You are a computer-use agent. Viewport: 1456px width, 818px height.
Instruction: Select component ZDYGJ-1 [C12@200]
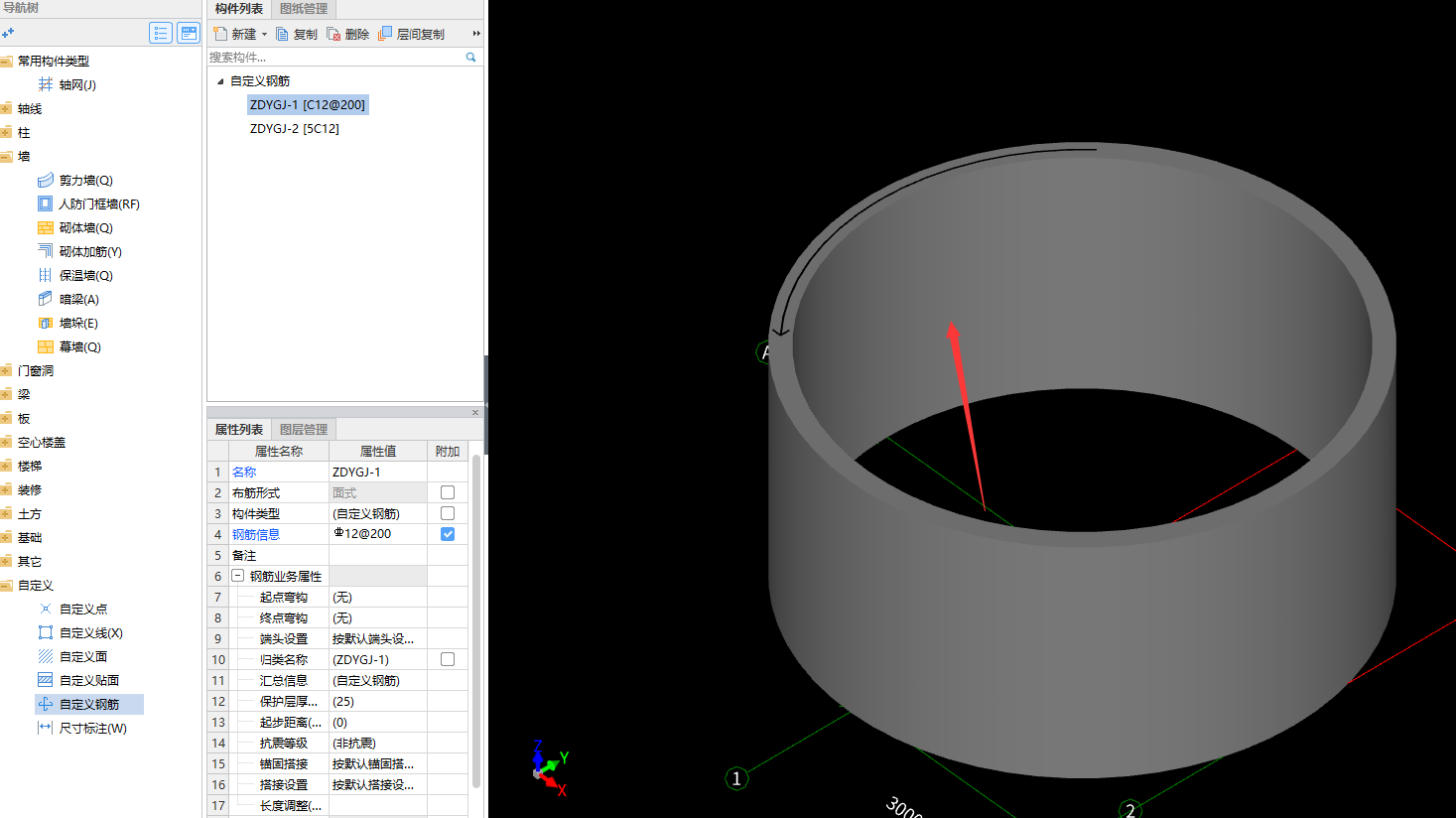tap(308, 104)
